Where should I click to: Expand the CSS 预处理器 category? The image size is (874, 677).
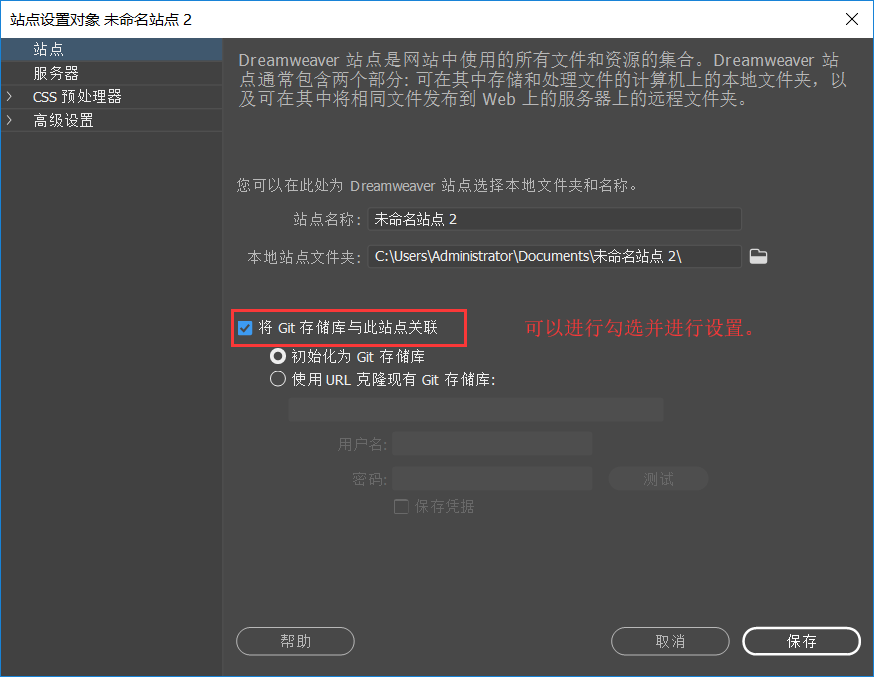point(9,96)
